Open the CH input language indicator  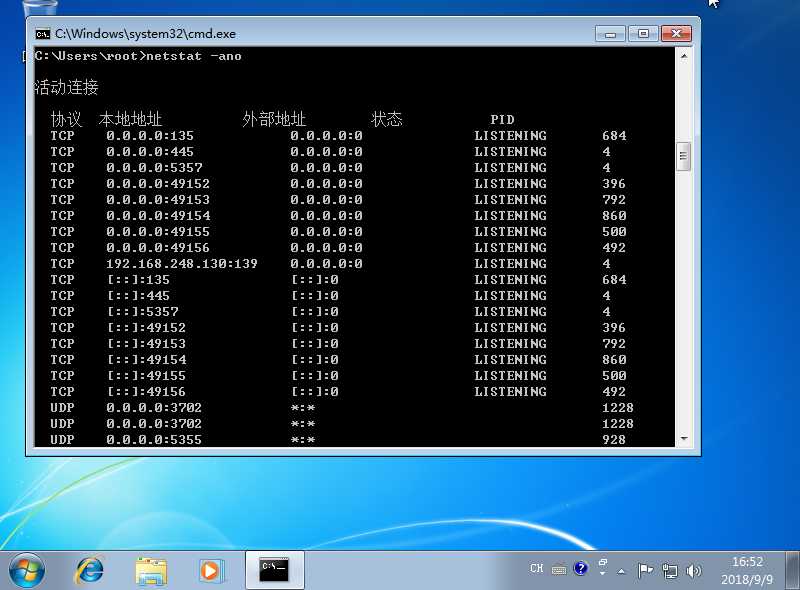point(536,568)
